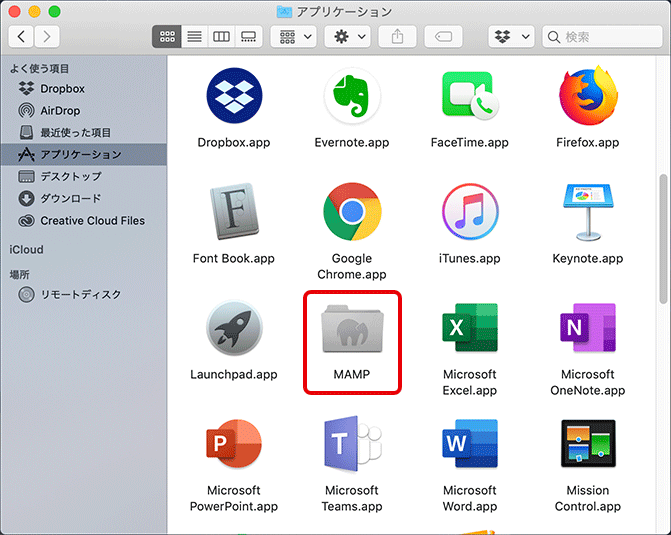Click the Microsoft Teams.app file name label

pyautogui.click(x=352, y=498)
